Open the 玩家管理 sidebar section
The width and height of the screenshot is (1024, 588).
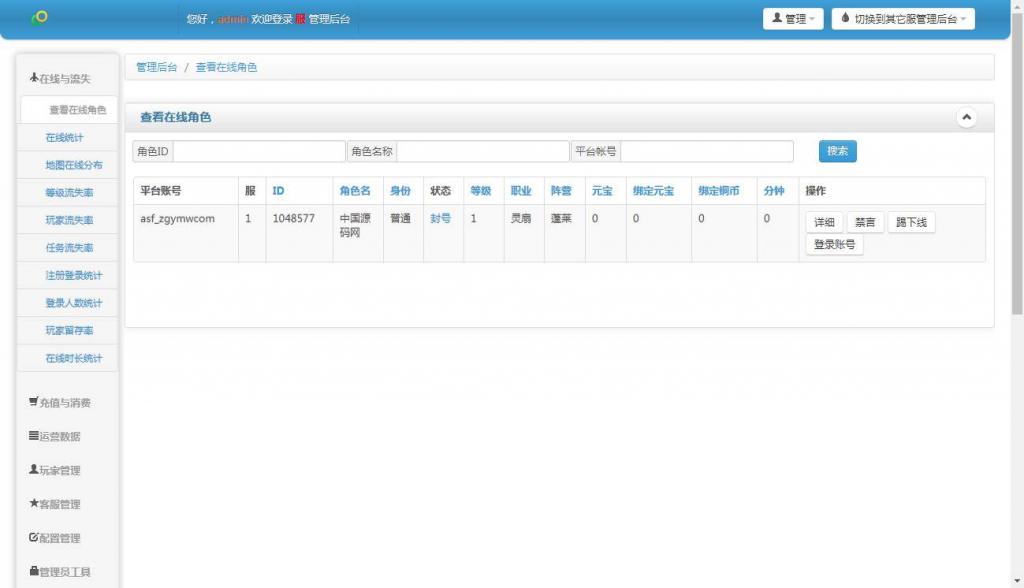point(55,471)
